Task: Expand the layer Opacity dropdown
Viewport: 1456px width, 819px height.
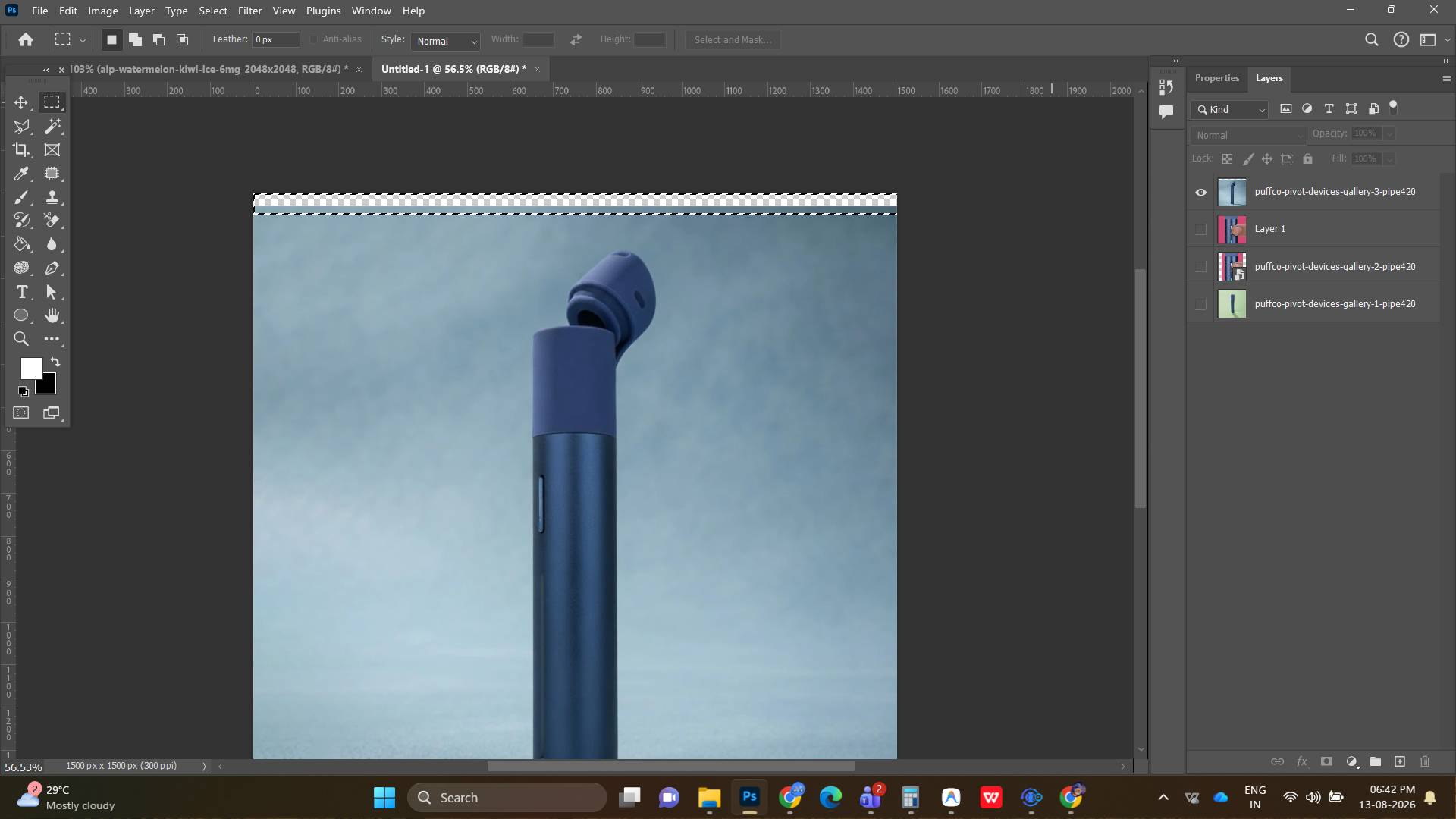Action: [x=1389, y=133]
